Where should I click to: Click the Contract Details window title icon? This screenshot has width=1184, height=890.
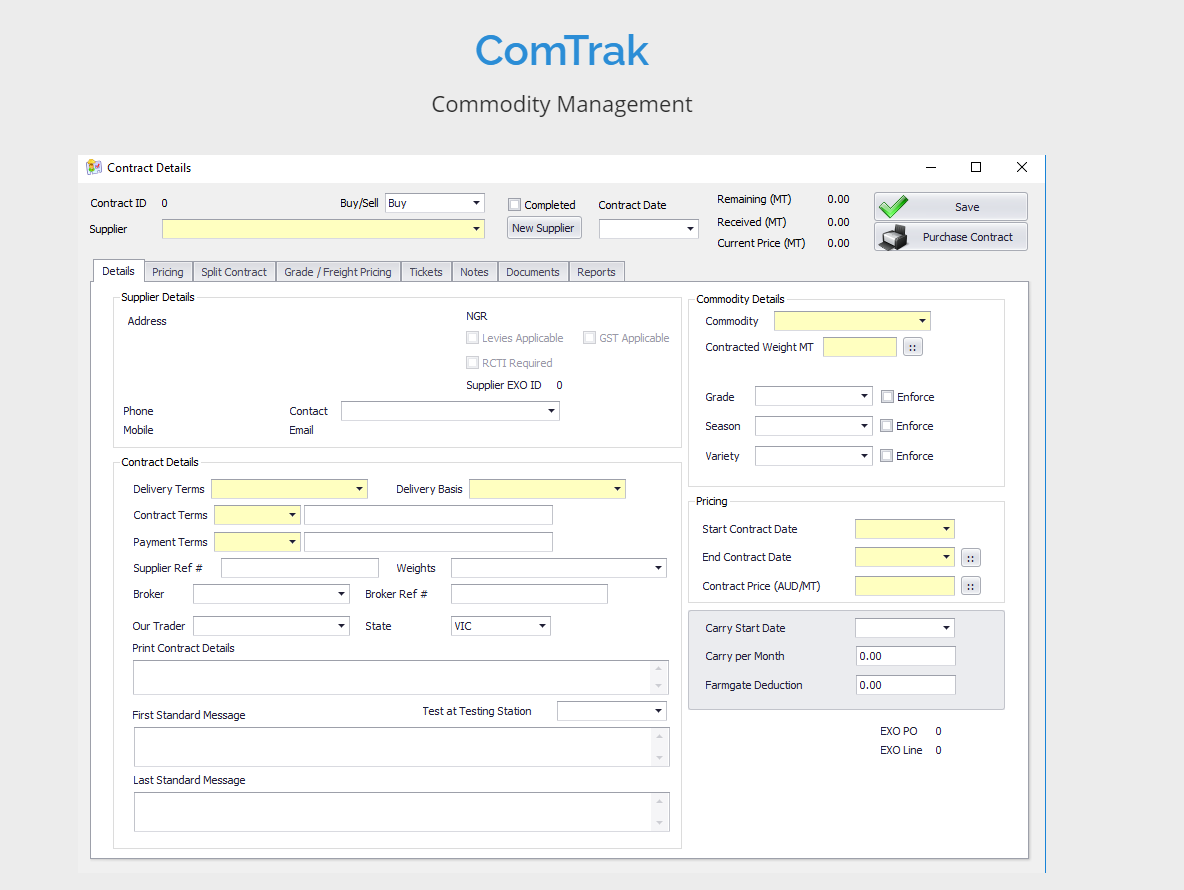click(x=94, y=168)
